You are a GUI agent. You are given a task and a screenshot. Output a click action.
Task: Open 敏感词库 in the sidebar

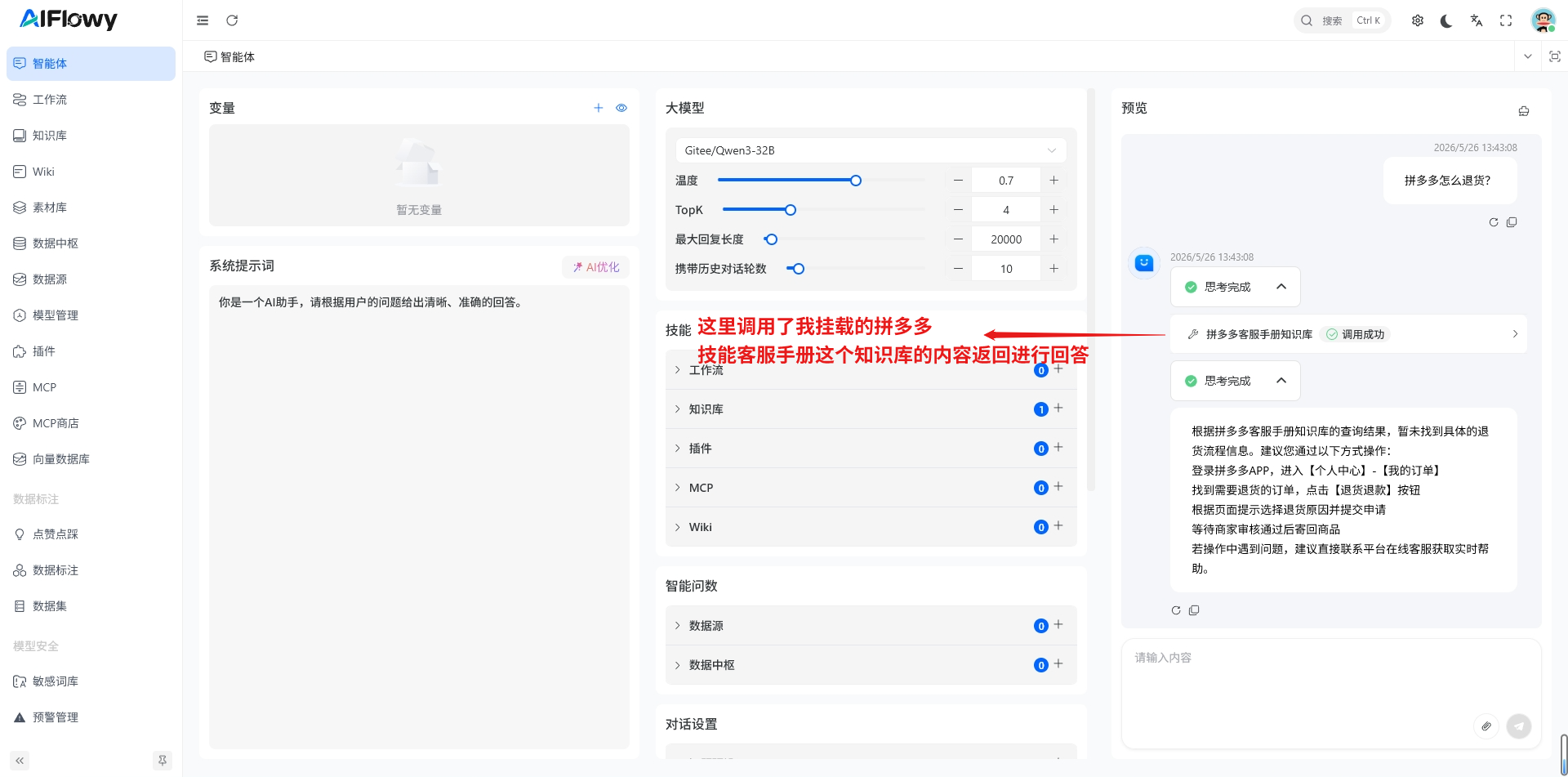[91, 681]
